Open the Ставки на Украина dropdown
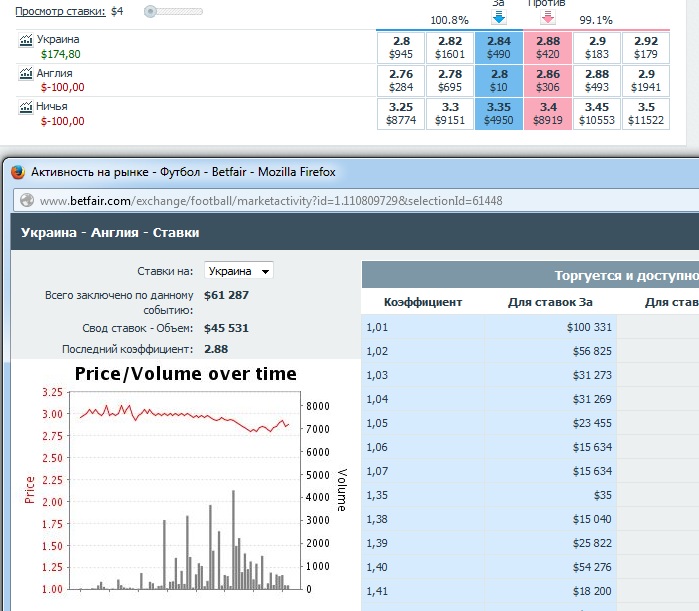The image size is (699, 611). point(238,271)
